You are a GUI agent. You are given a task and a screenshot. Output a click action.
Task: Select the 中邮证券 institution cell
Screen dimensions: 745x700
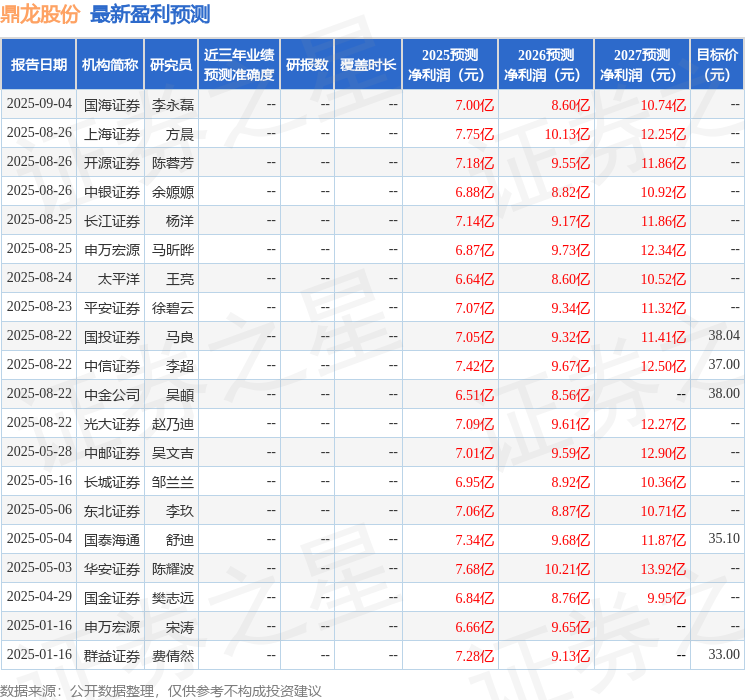click(112, 453)
